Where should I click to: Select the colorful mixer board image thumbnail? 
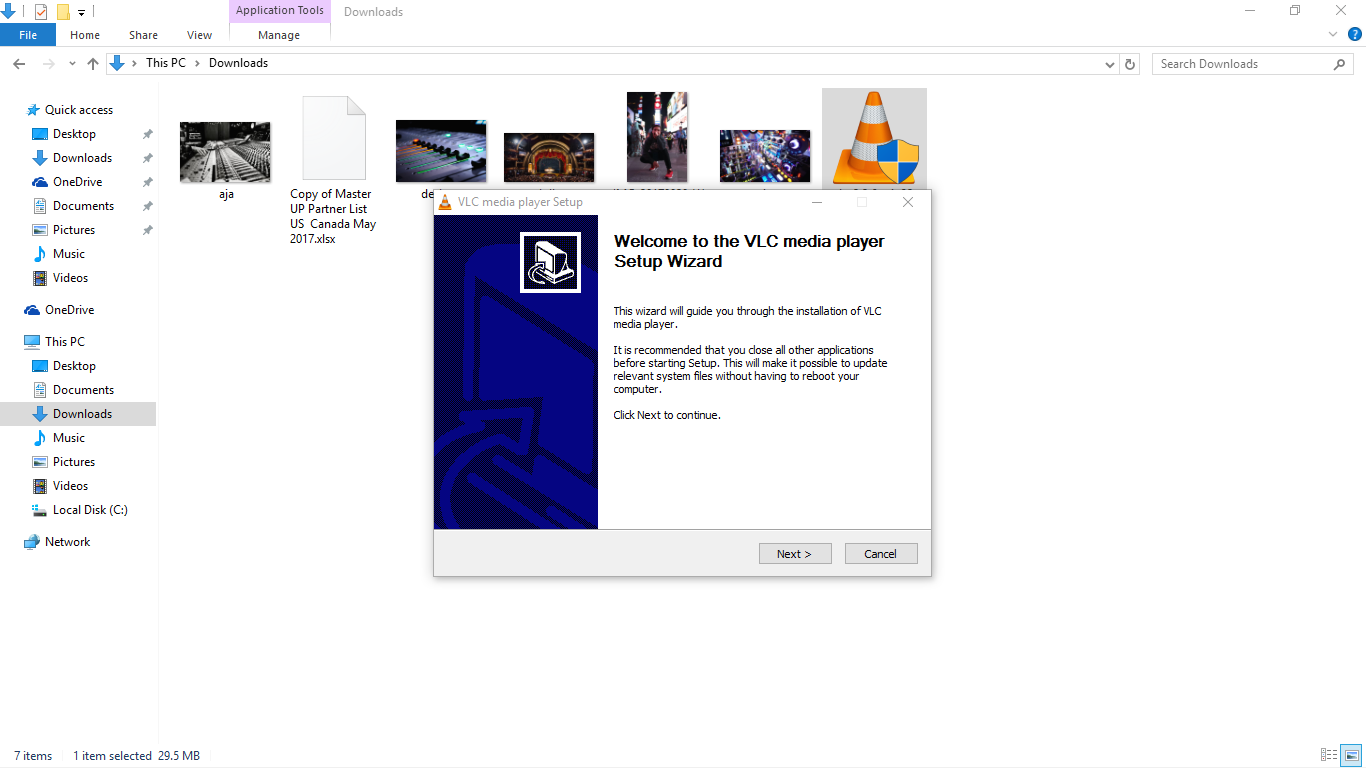[441, 151]
